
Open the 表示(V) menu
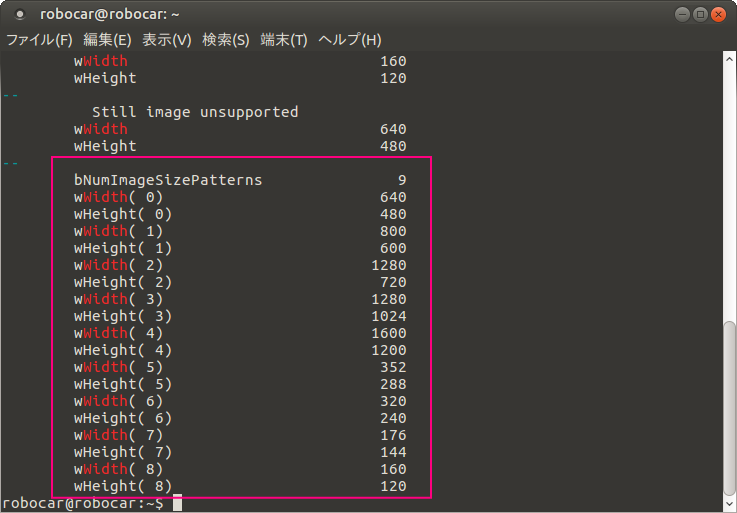tap(167, 40)
